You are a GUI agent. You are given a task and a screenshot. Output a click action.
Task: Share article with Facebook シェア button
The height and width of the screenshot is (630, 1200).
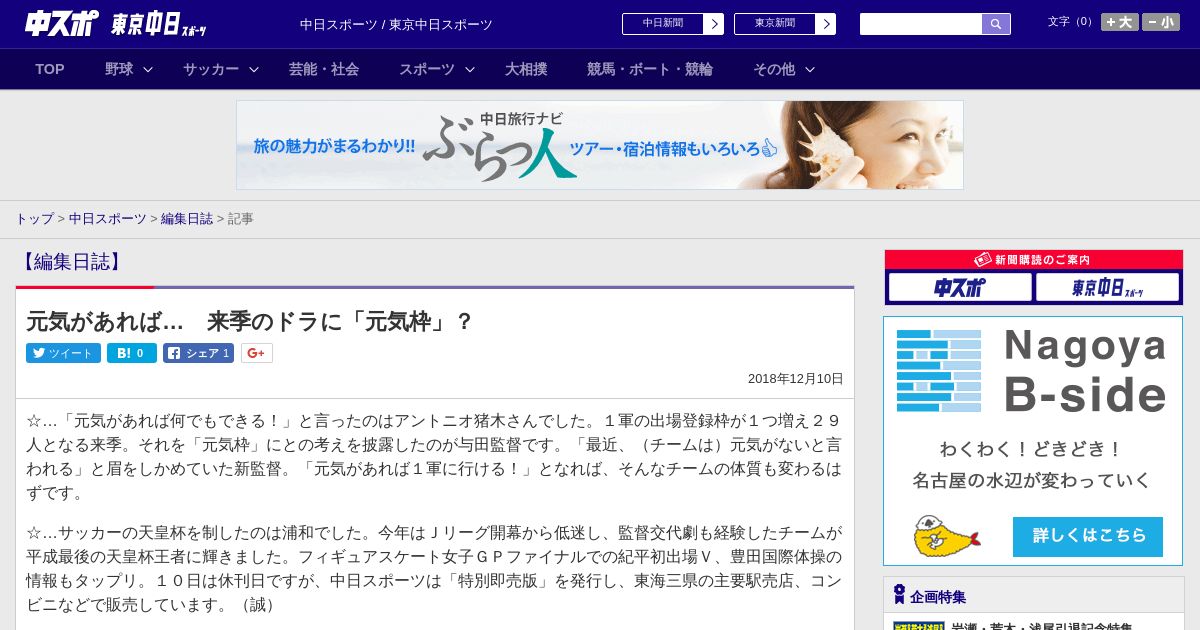(x=198, y=353)
